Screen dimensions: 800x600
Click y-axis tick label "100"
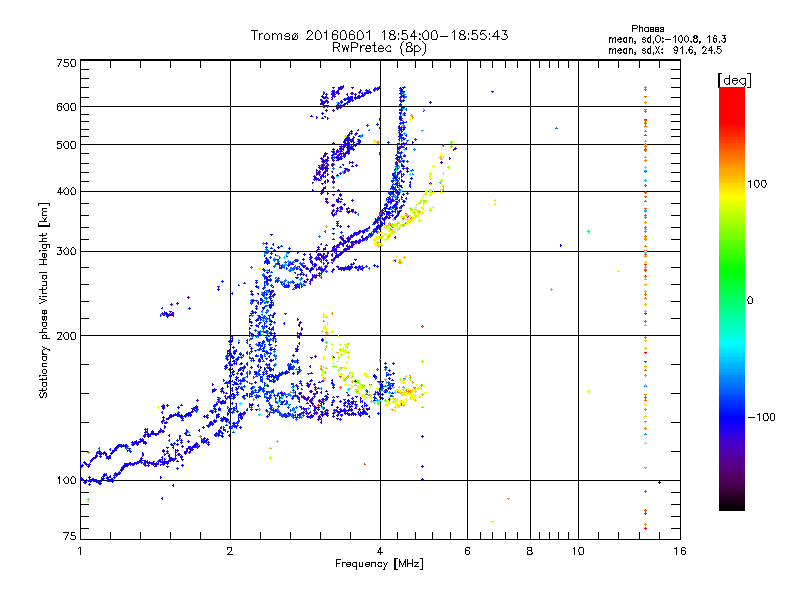[66, 480]
